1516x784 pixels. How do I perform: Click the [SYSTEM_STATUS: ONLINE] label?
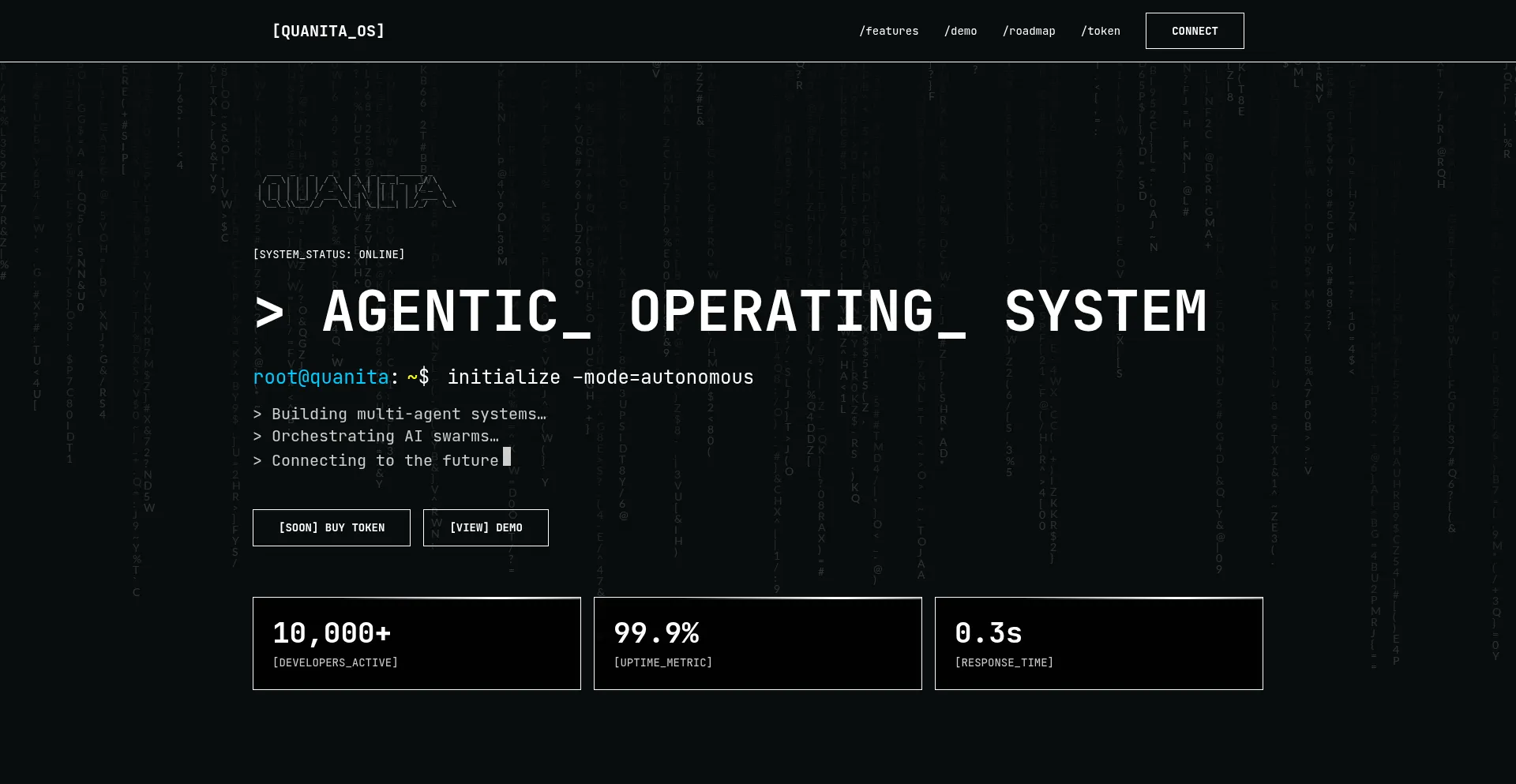pyautogui.click(x=328, y=254)
